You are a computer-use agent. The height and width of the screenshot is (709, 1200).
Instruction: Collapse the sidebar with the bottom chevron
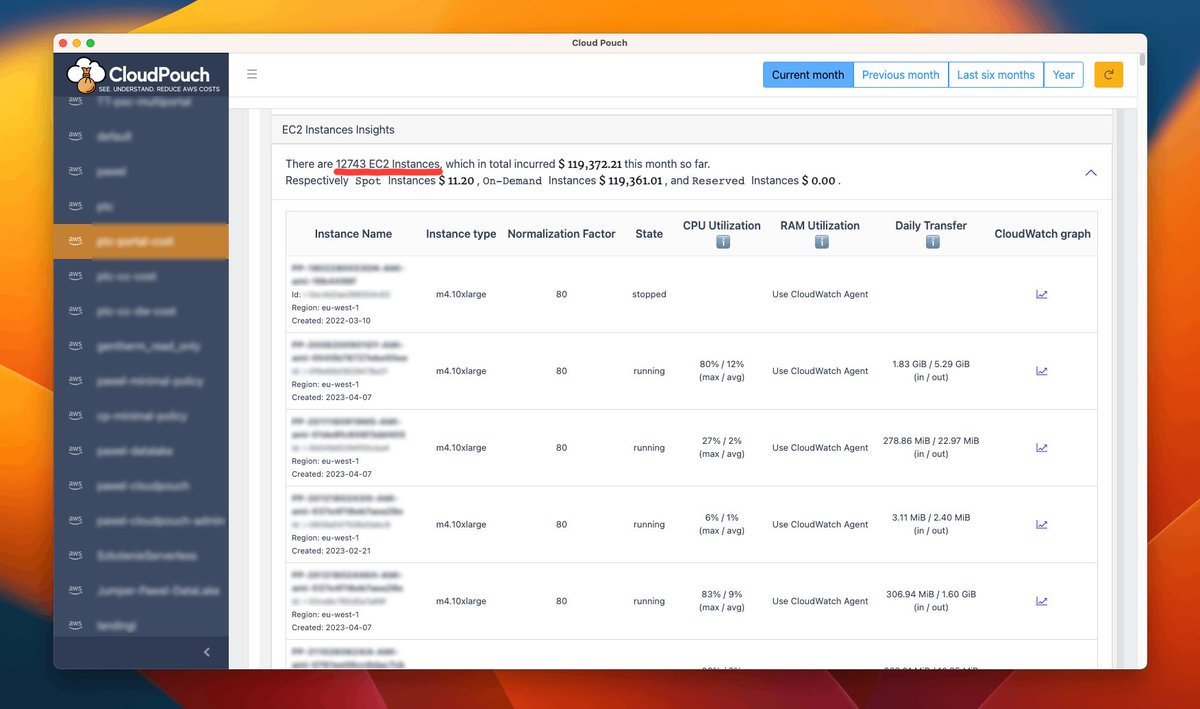207,652
